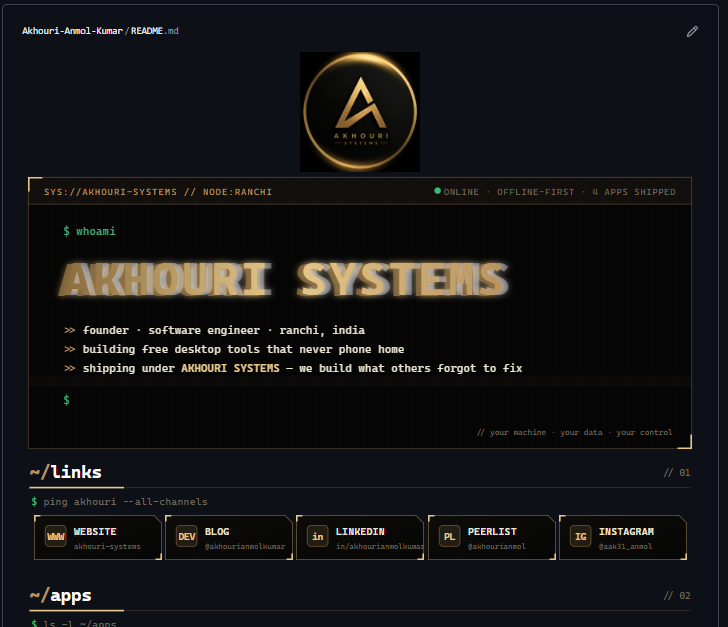728x627 pixels.
Task: Open the README.md file link
Action: (x=155, y=31)
